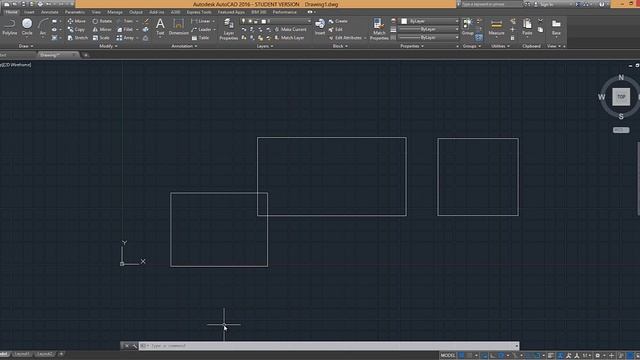Open the Insert ribbon tab
Image resolution: width=640 pixels, height=360 pixels.
coord(29,12)
